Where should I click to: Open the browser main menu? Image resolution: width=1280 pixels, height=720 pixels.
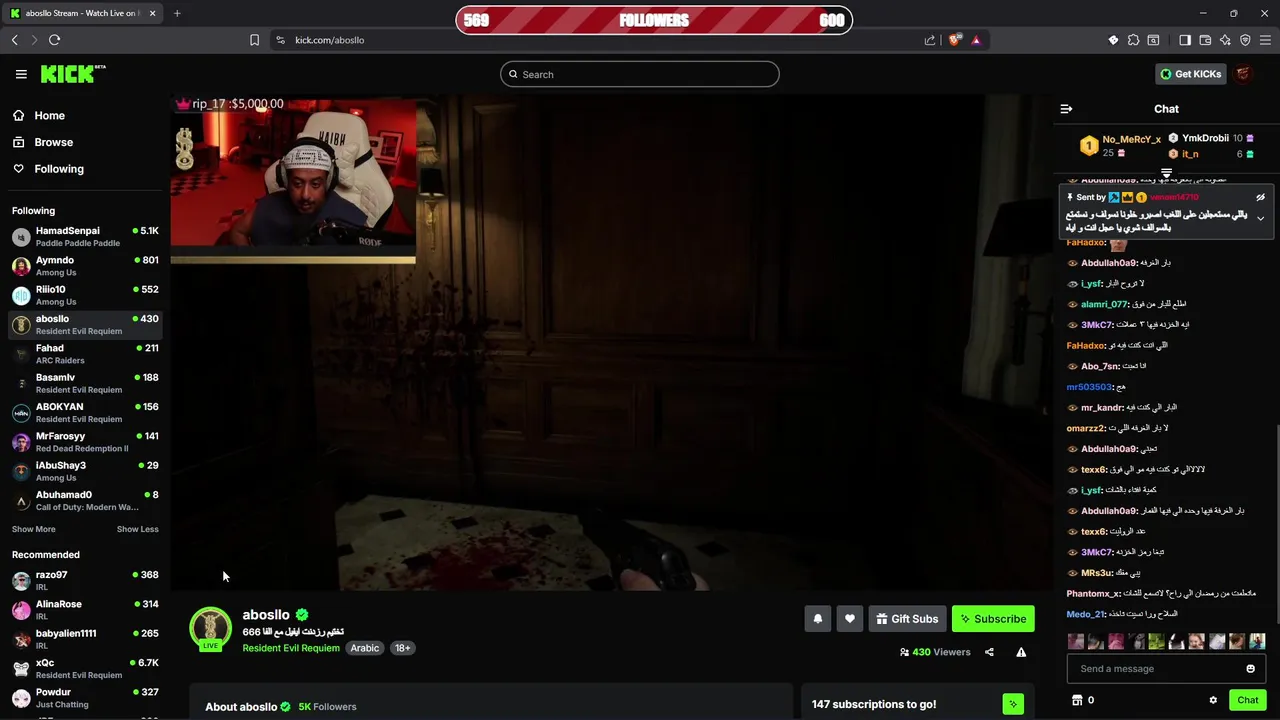pyautogui.click(x=1265, y=40)
